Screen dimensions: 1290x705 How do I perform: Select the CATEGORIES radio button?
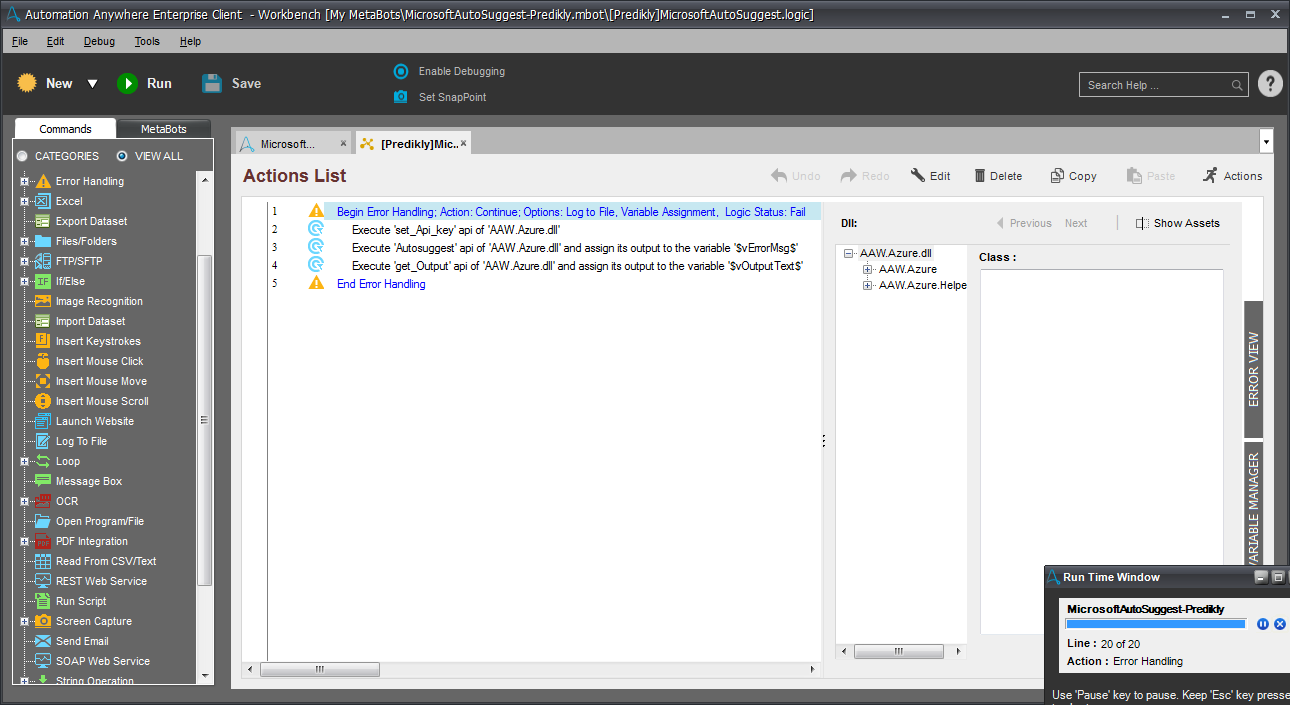[x=22, y=156]
